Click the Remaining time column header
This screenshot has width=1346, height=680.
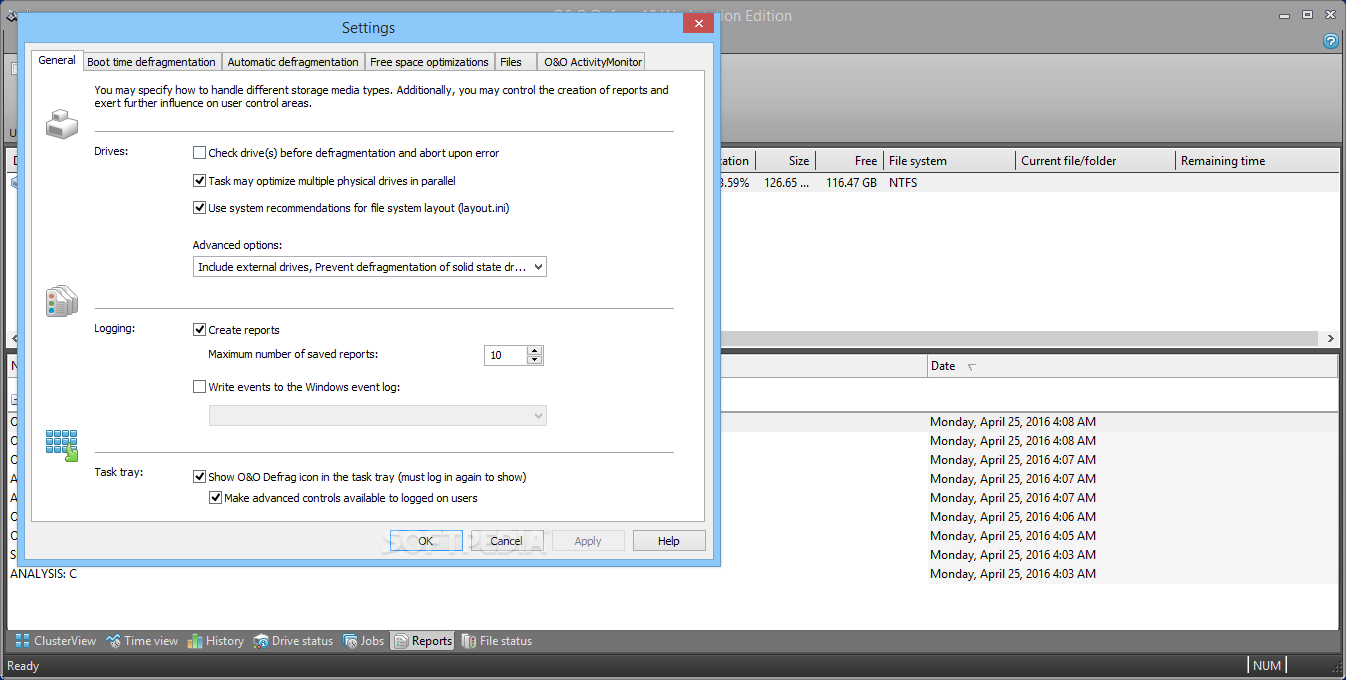(x=1257, y=161)
